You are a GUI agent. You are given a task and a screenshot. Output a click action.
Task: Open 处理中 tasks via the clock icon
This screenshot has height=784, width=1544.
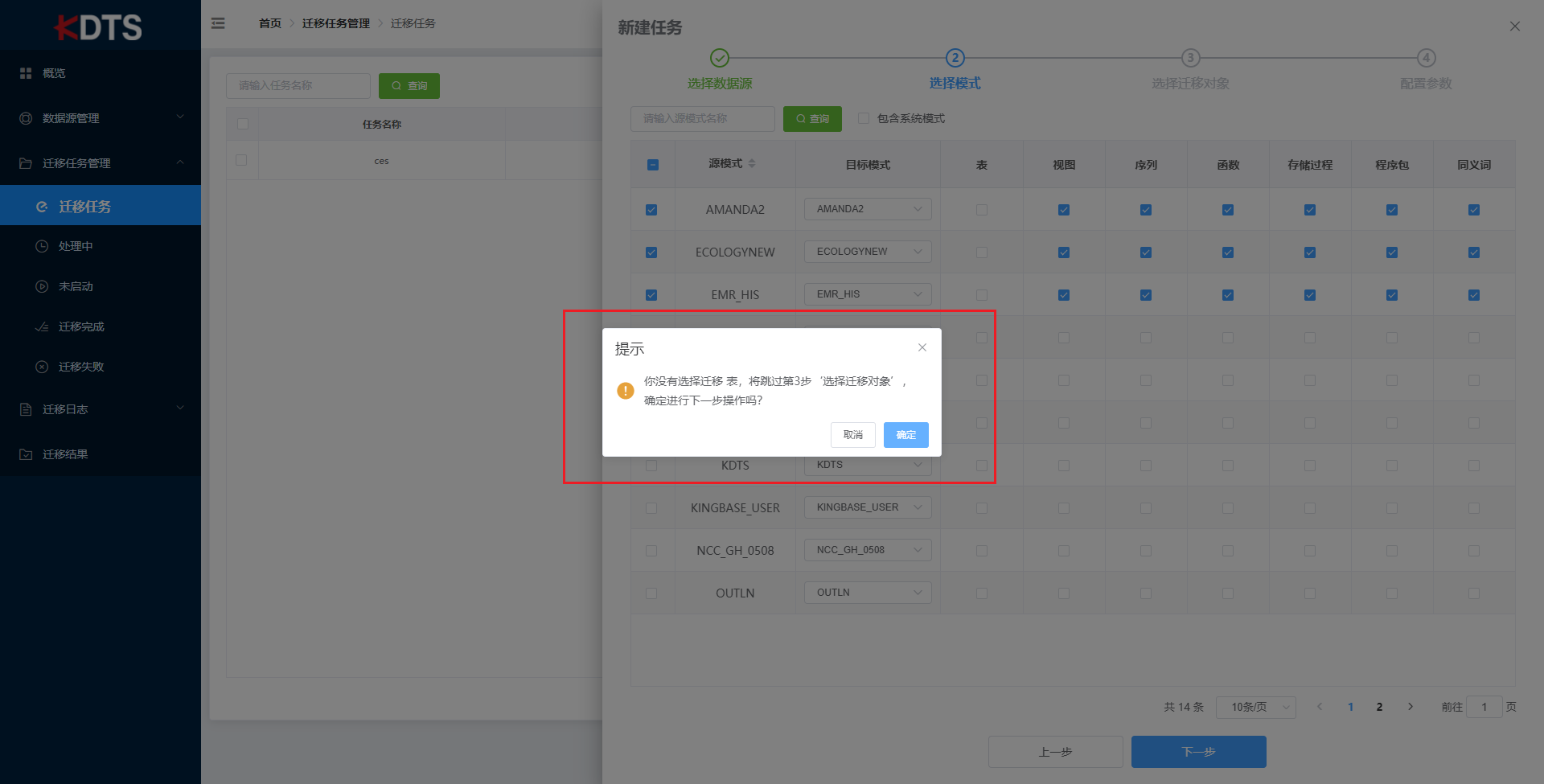point(74,245)
